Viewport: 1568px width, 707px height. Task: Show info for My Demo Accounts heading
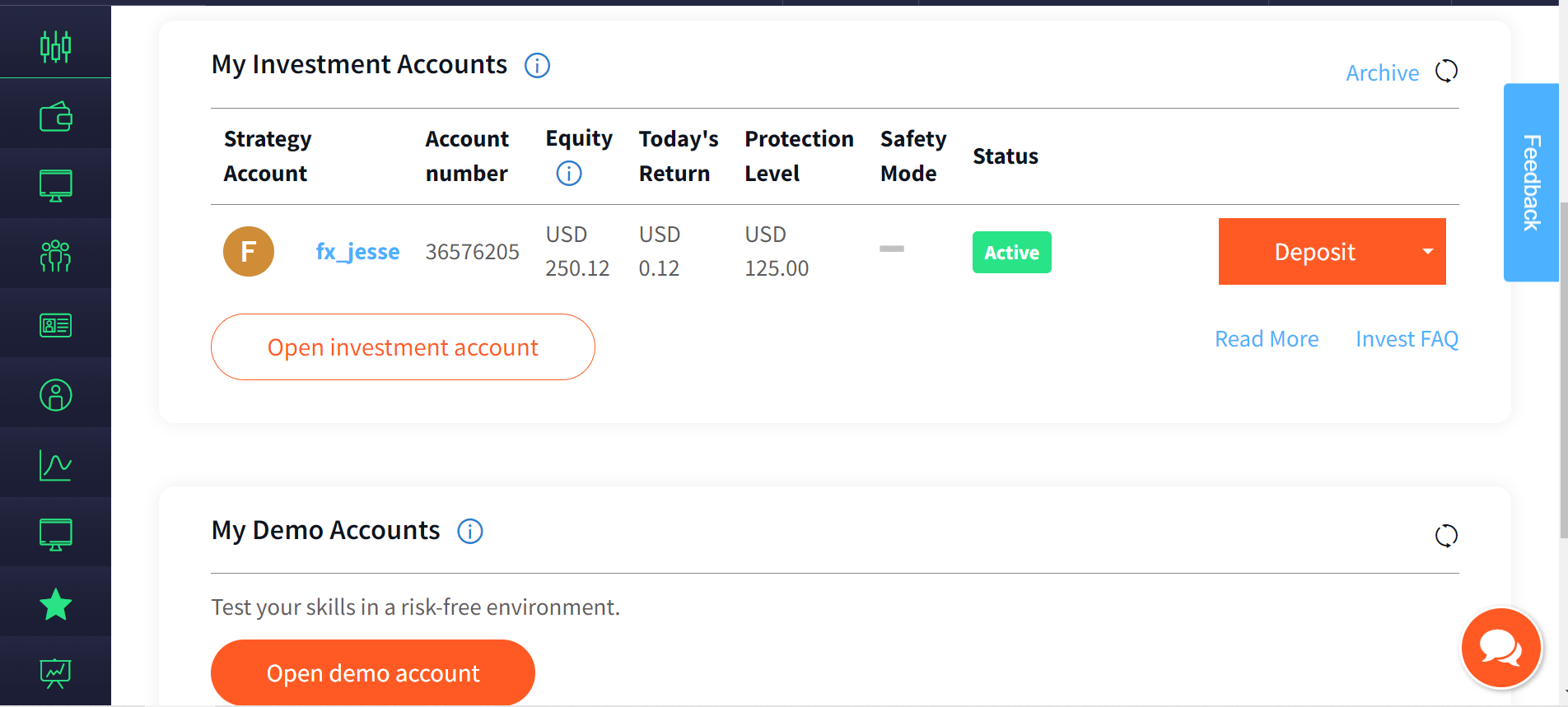point(470,531)
